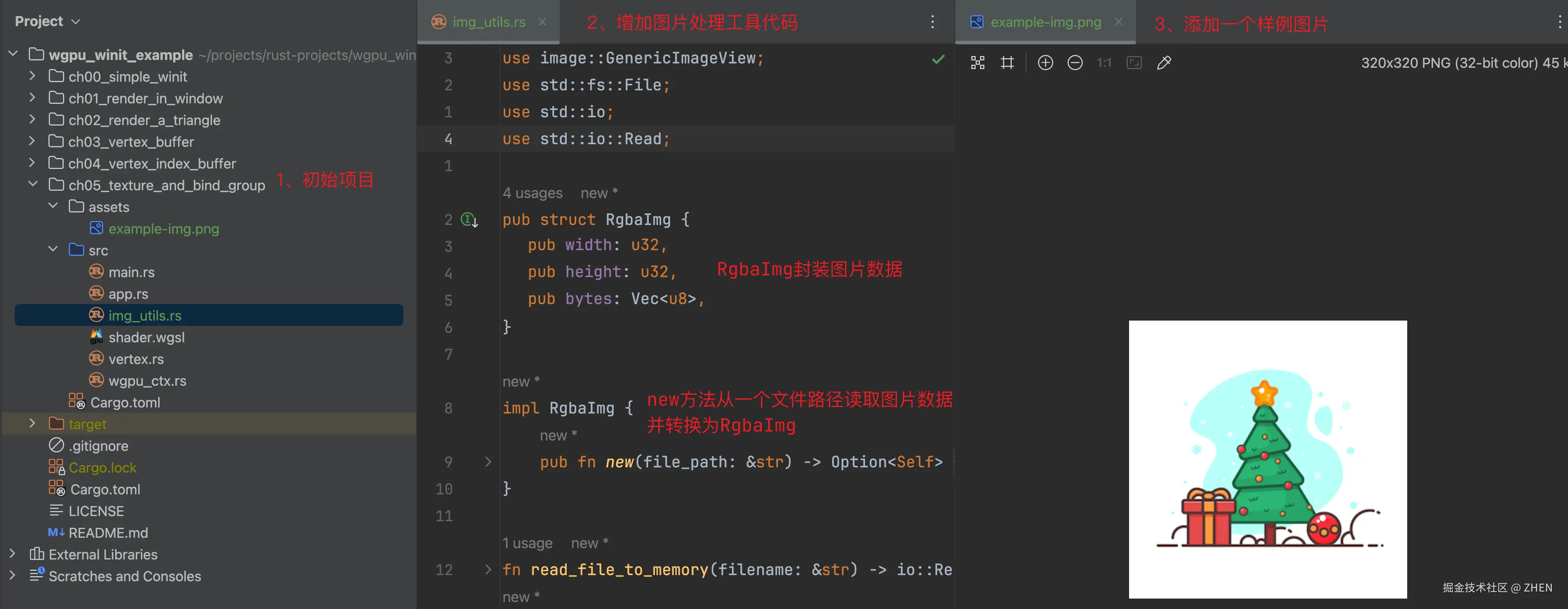Screen dimensions: 1568x609
Task: Expand the ch04_vertex_index_buffer folder
Action: tap(32, 163)
